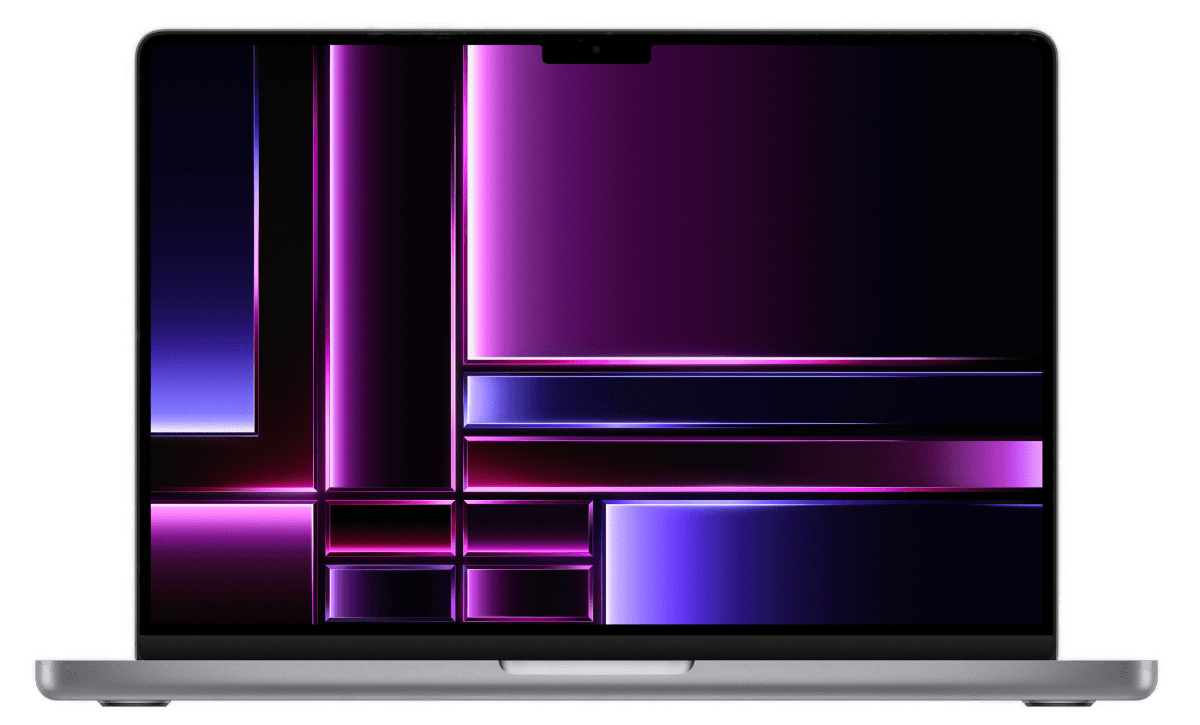Click the lower-right tile of the four small tiles
Image resolution: width=1200 pixels, height=725 pixels.
pyautogui.click(x=527, y=593)
